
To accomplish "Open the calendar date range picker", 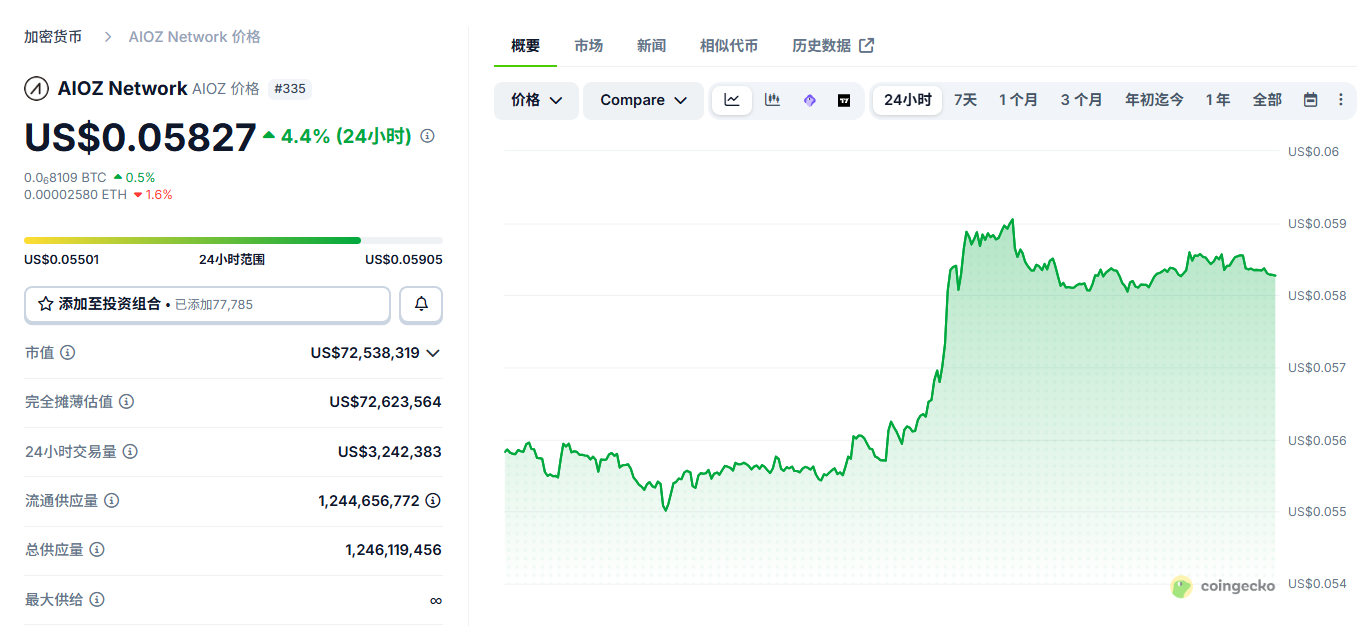I will (x=1311, y=100).
